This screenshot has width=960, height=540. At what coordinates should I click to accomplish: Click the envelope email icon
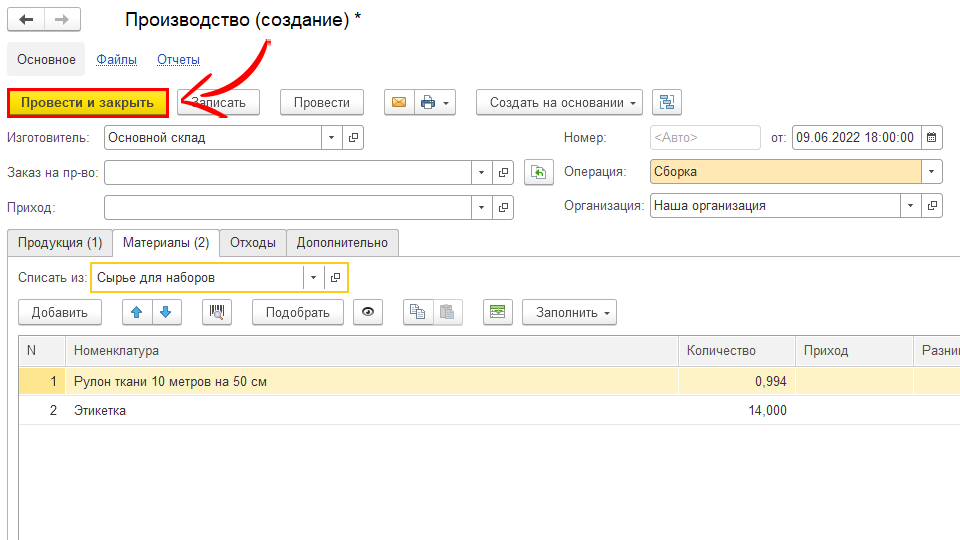pyautogui.click(x=399, y=102)
